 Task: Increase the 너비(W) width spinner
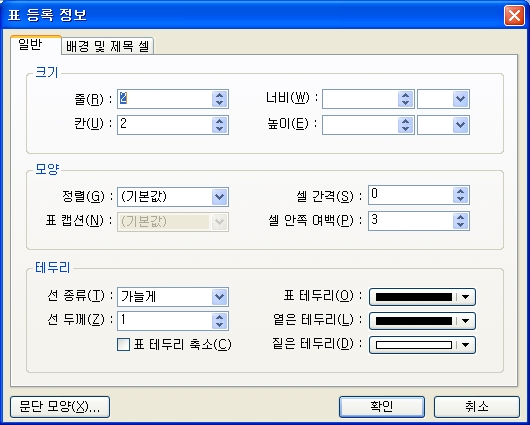(x=406, y=95)
